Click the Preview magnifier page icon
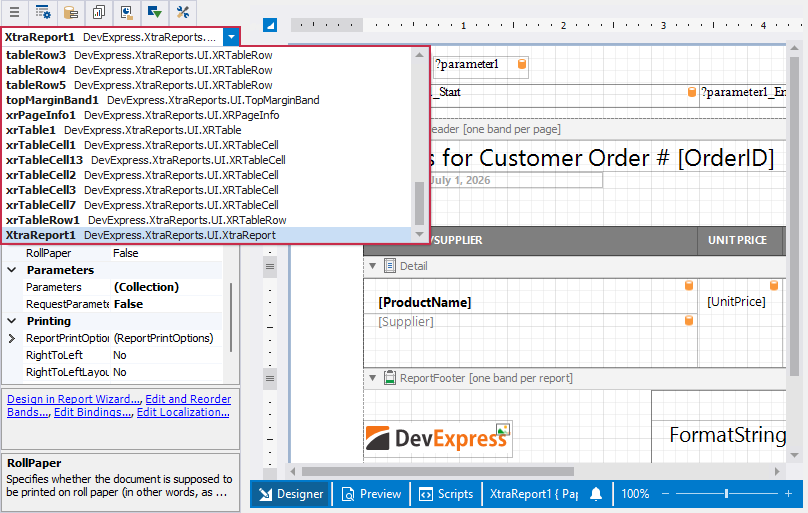The width and height of the screenshot is (808, 513). [x=348, y=494]
